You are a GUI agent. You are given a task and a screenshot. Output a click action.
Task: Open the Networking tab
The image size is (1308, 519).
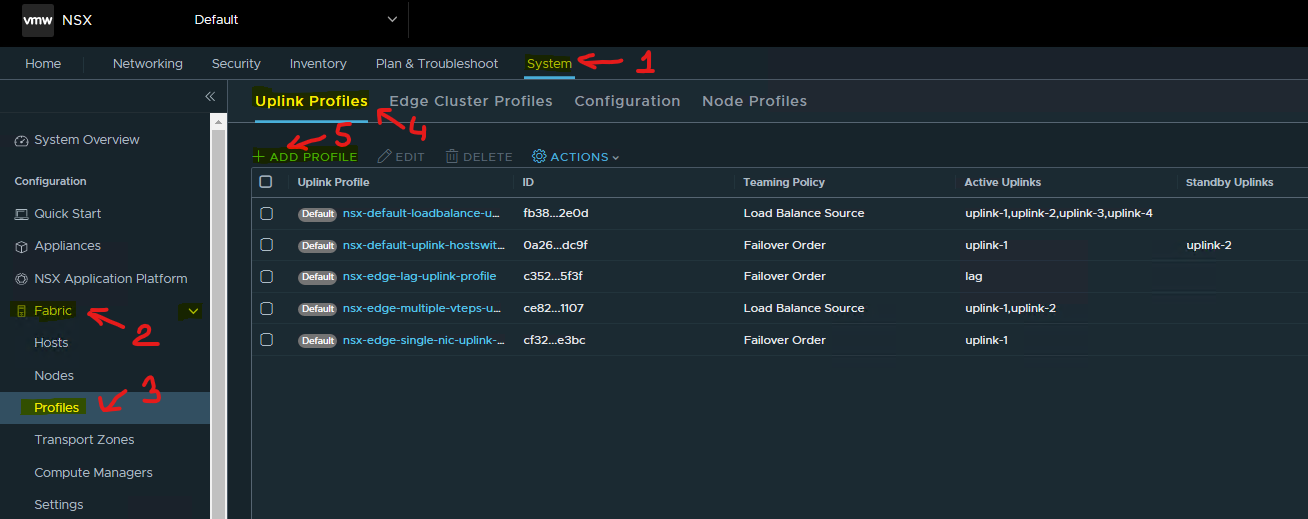[148, 64]
